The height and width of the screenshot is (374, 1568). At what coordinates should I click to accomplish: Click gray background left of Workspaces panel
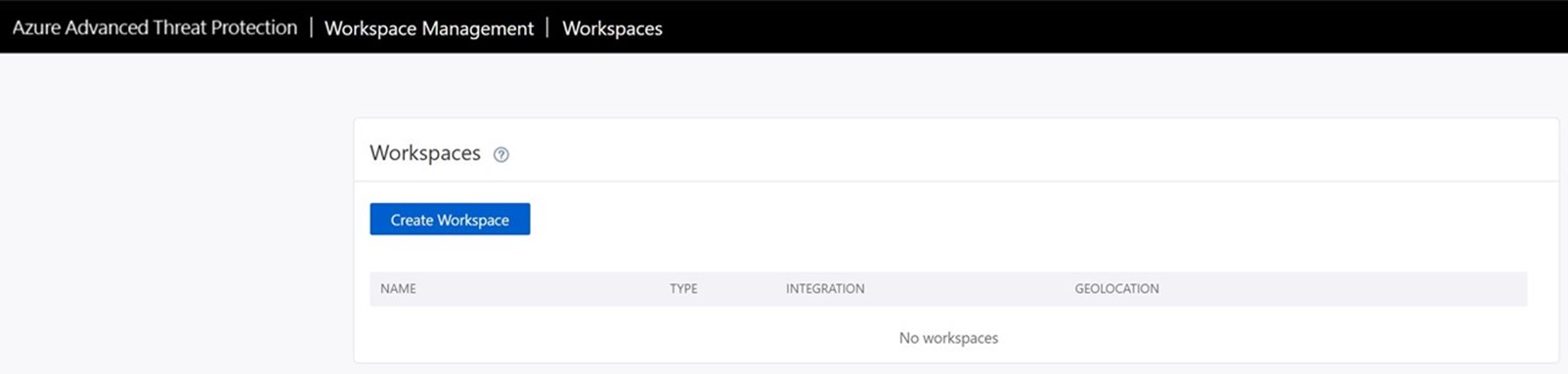(x=176, y=215)
